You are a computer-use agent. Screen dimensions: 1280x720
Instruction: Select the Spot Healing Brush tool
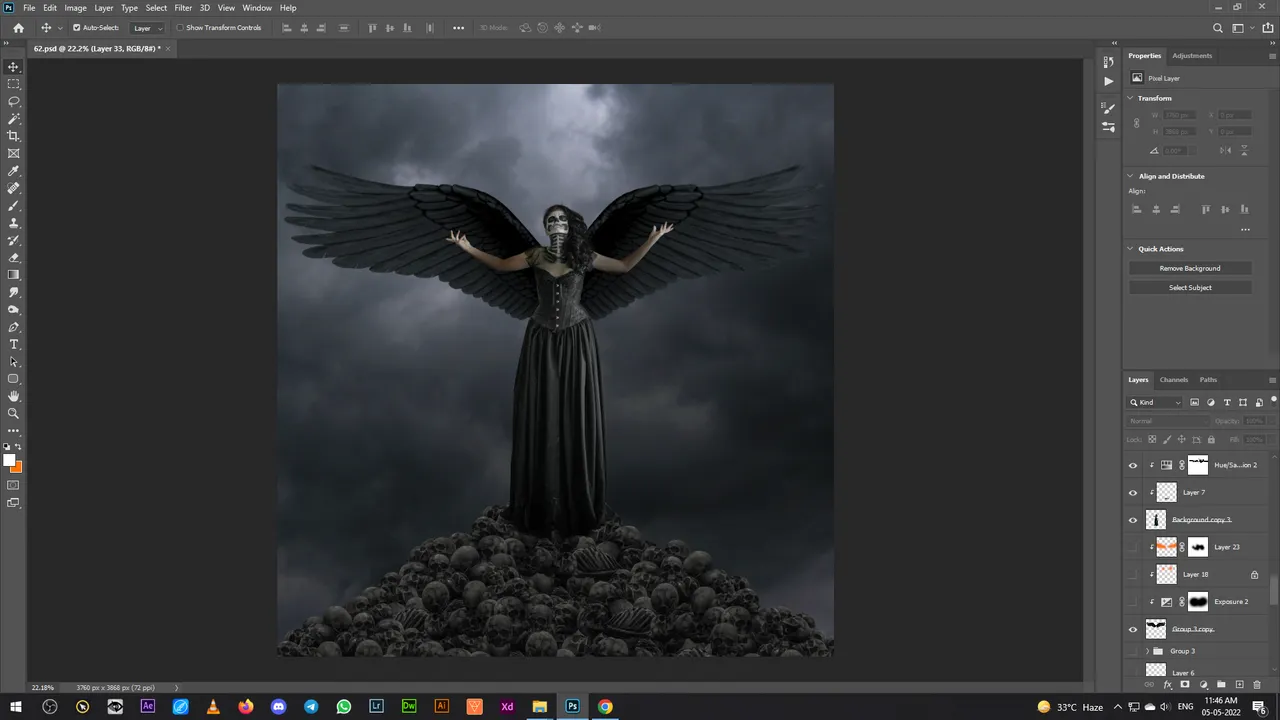pos(14,188)
